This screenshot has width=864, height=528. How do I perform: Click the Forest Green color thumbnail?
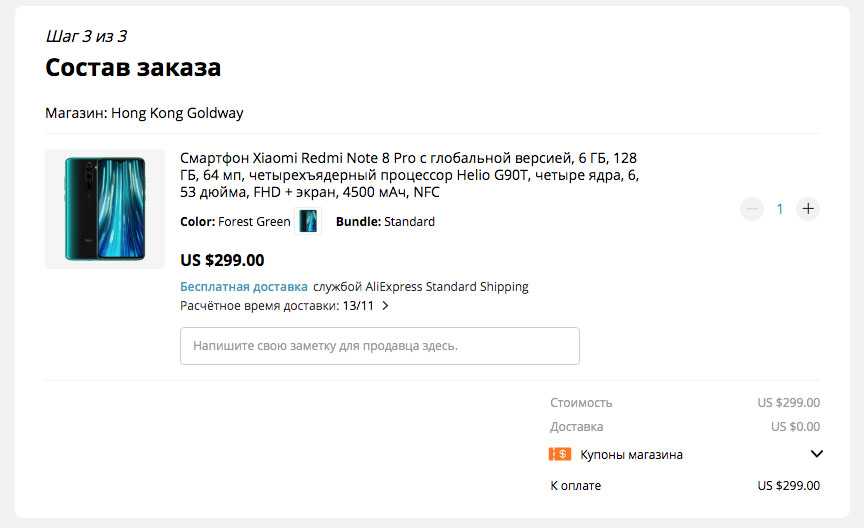pyautogui.click(x=308, y=221)
